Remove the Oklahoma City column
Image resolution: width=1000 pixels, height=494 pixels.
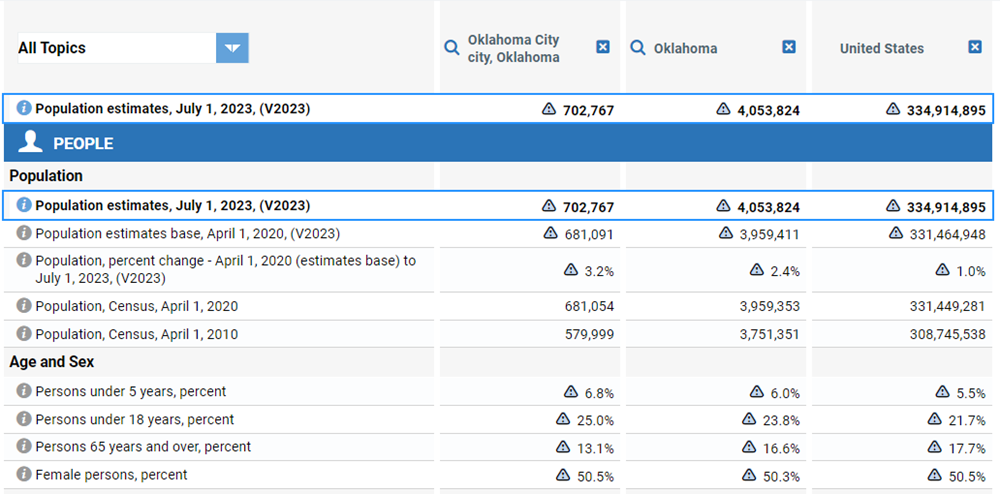603,47
